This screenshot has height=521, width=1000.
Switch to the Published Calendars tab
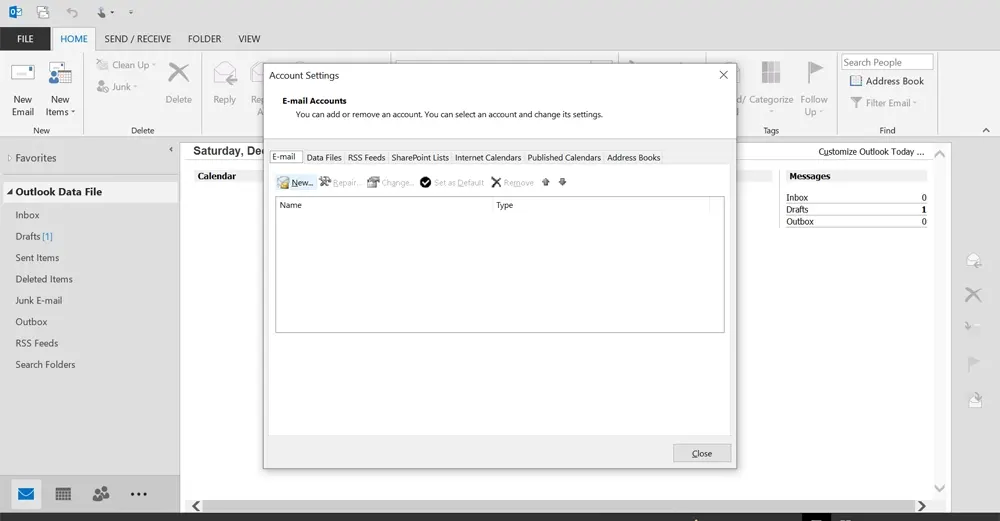click(564, 158)
